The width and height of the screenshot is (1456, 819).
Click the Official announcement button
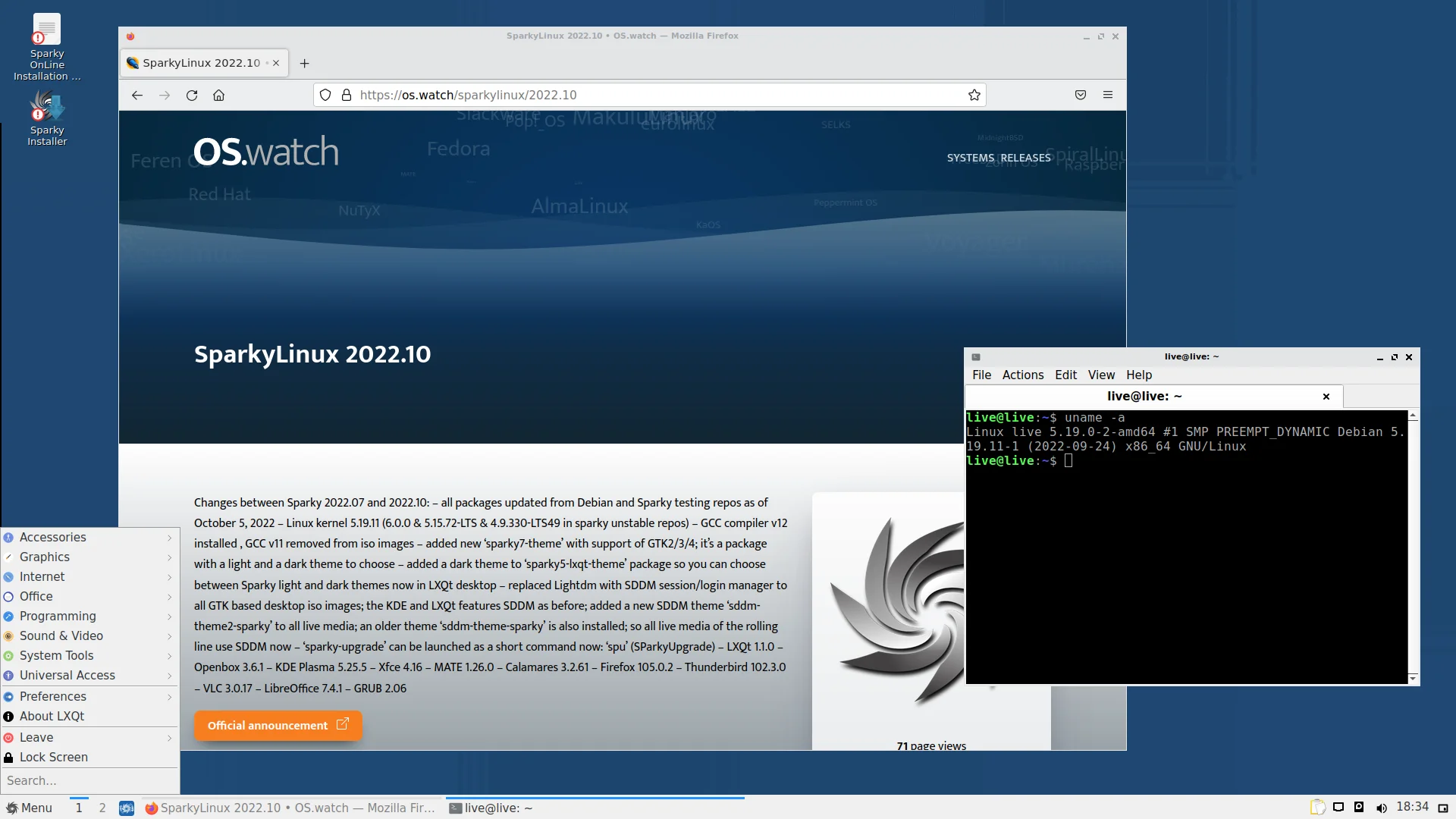pyautogui.click(x=278, y=725)
